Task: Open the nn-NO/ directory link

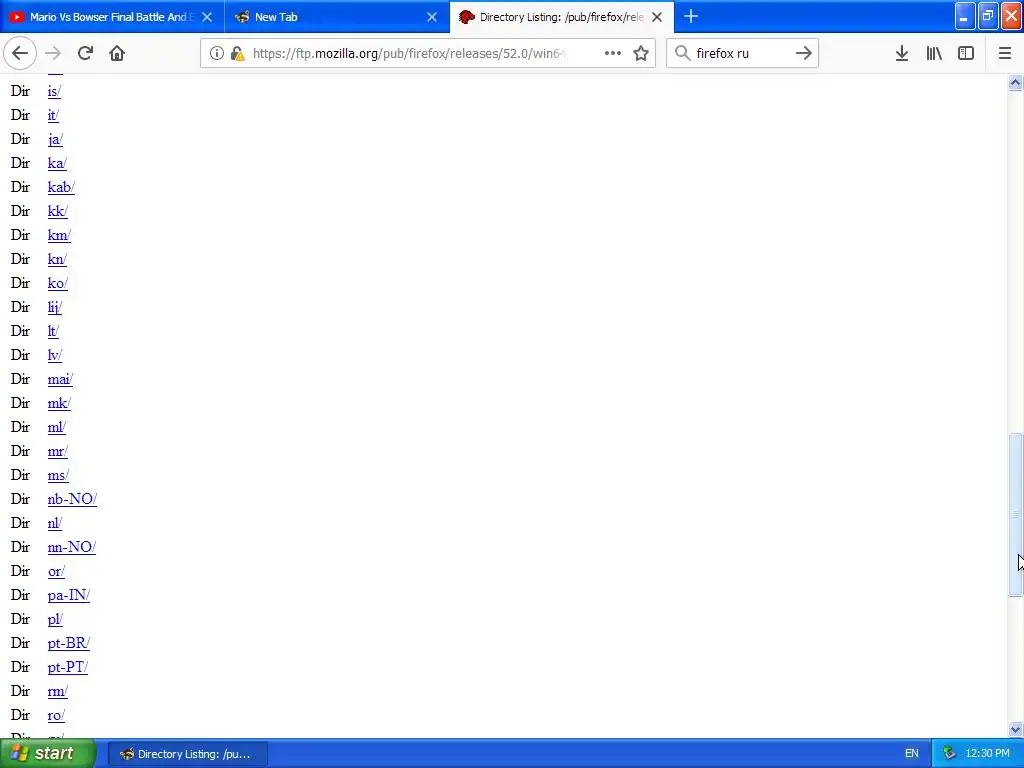Action: click(x=72, y=547)
